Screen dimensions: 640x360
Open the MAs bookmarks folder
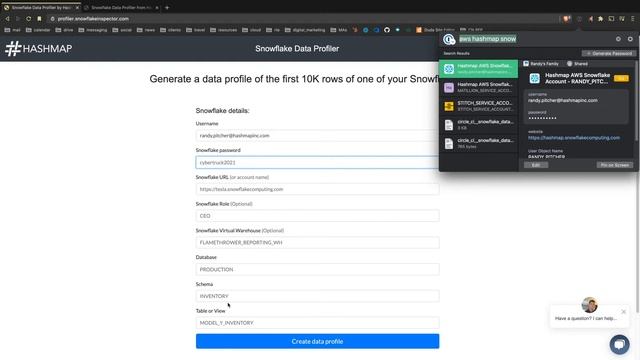tap(339, 30)
